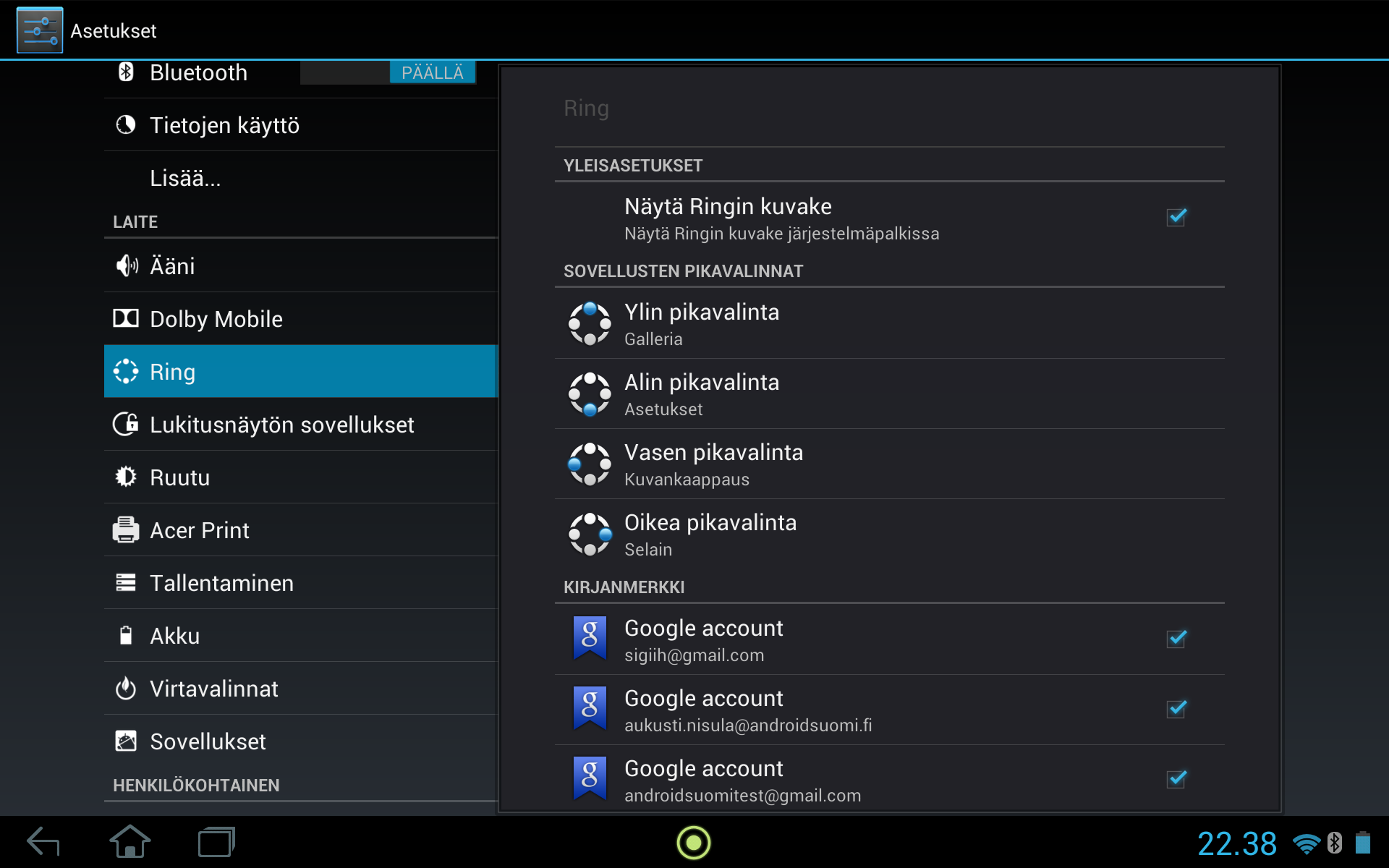Open Lukitusnäytön sovellukset settings
The height and width of the screenshot is (868, 1389).
(301, 424)
